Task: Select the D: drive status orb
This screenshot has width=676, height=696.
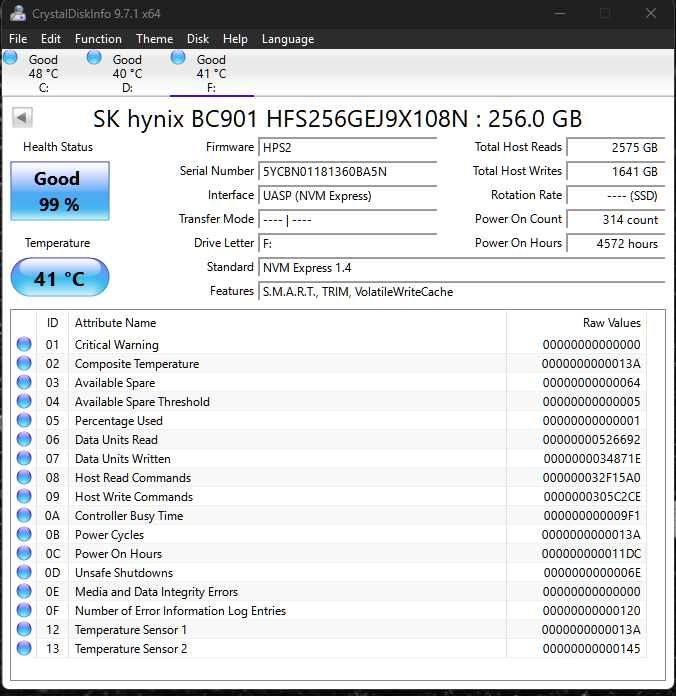Action: coord(94,58)
